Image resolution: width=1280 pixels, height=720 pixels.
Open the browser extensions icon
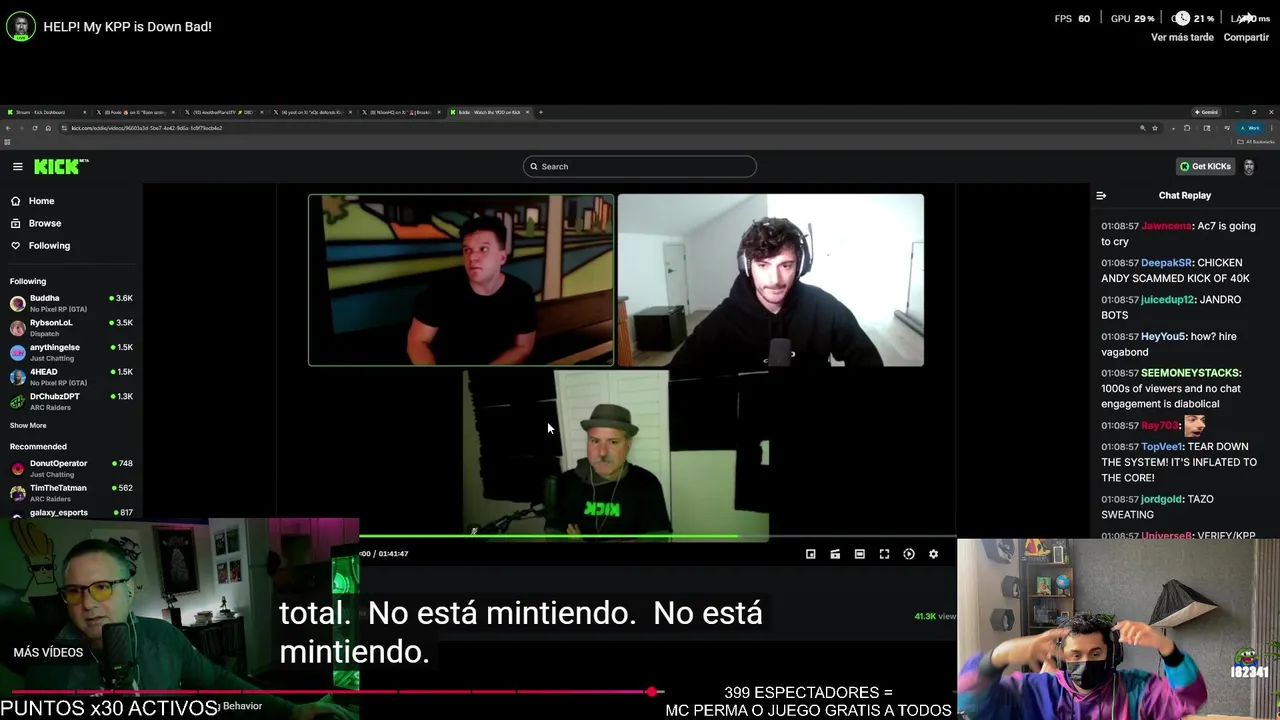pos(1187,128)
